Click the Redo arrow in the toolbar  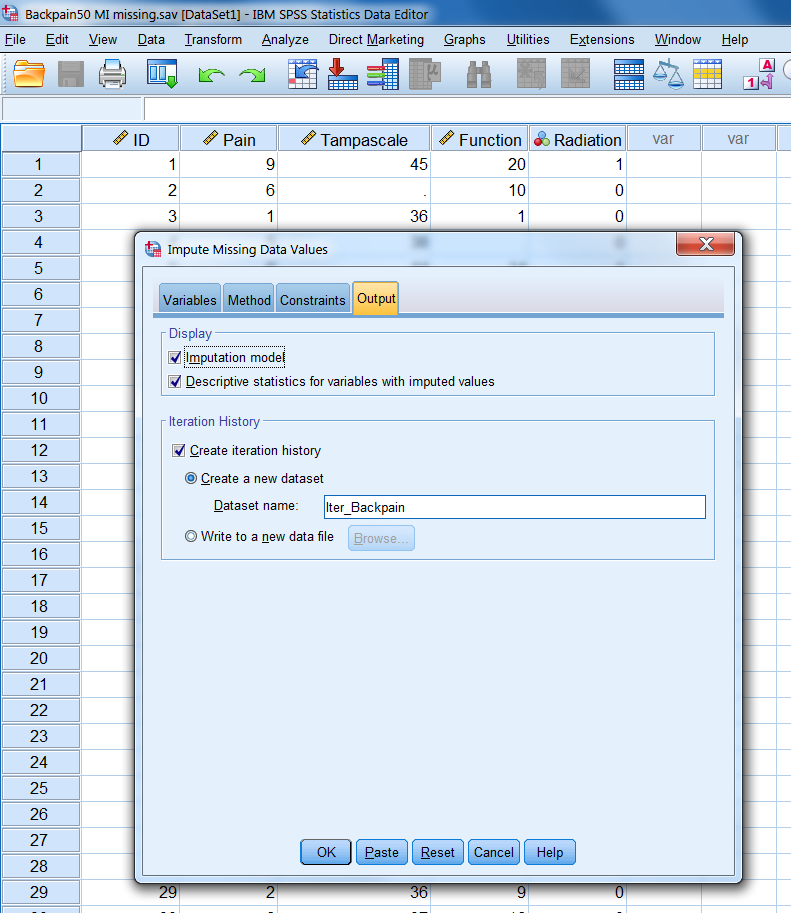[x=252, y=75]
